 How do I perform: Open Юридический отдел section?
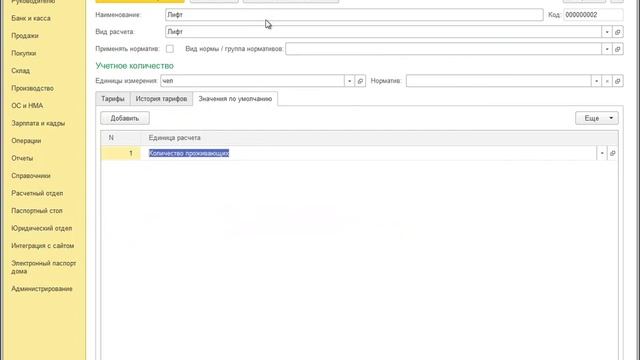click(x=42, y=229)
